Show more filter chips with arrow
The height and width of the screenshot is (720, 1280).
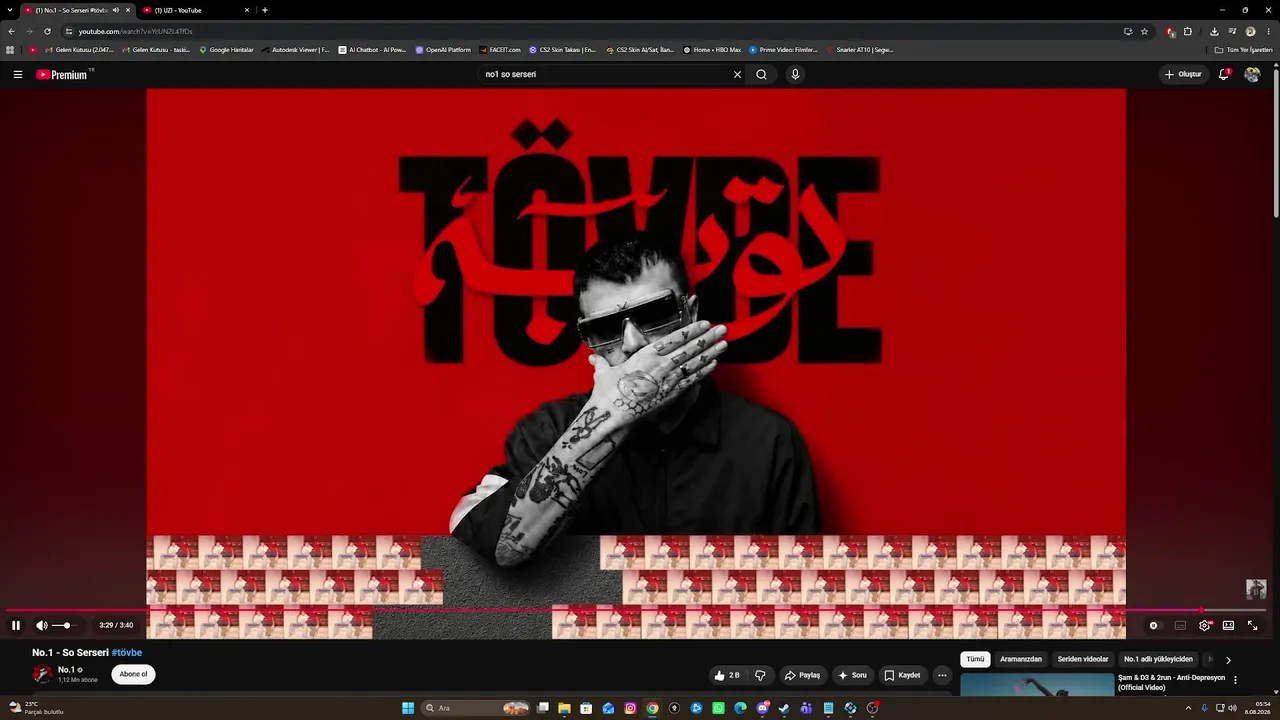(x=1228, y=660)
